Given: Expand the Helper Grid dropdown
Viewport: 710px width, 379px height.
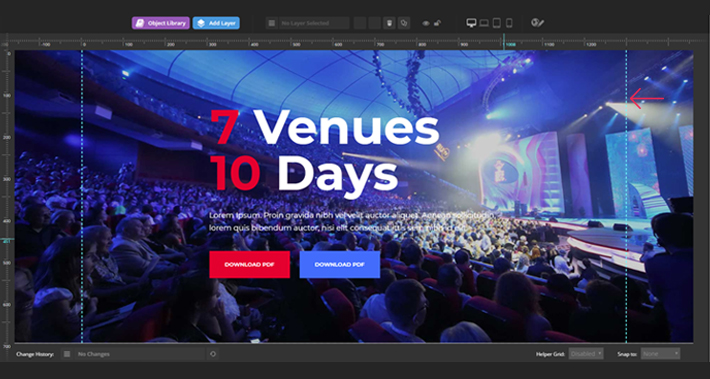Looking at the screenshot, I should point(586,354).
